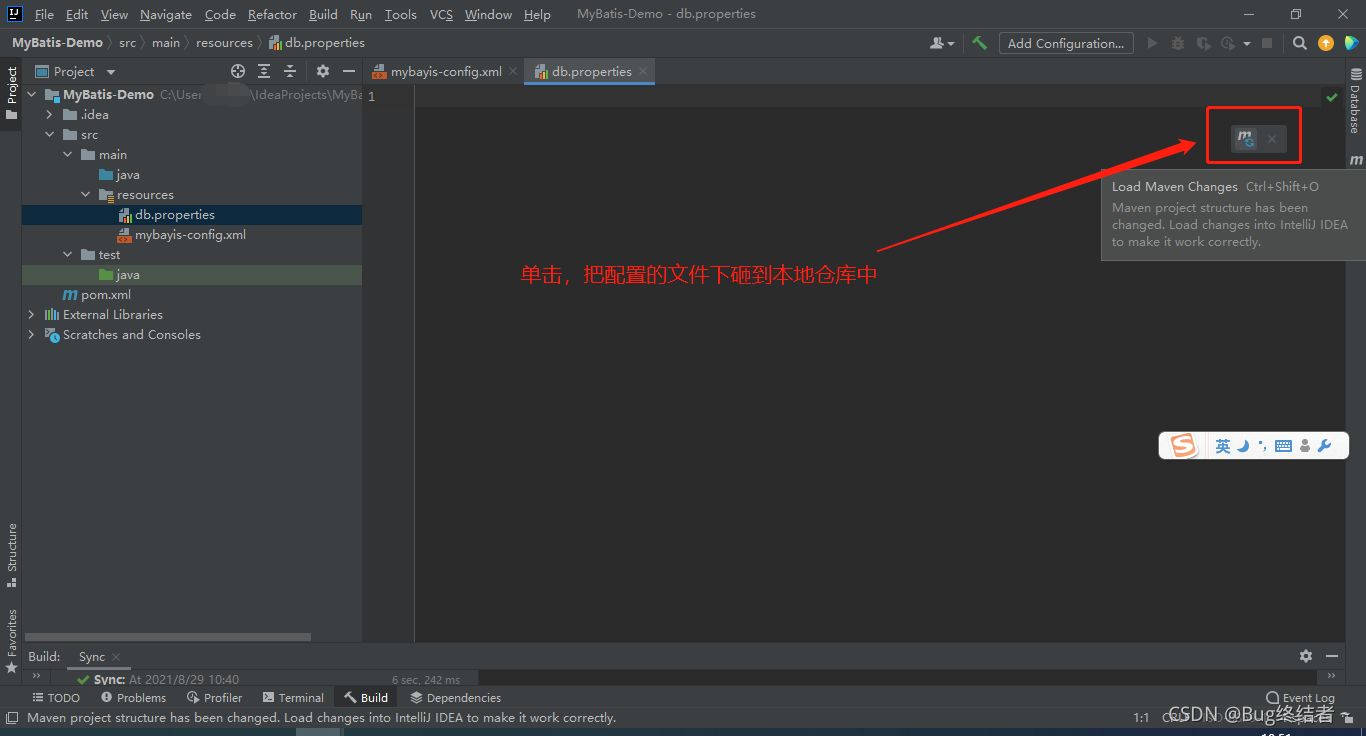1366x736 pixels.
Task: Open the Favorites tool window
Action: (11, 640)
